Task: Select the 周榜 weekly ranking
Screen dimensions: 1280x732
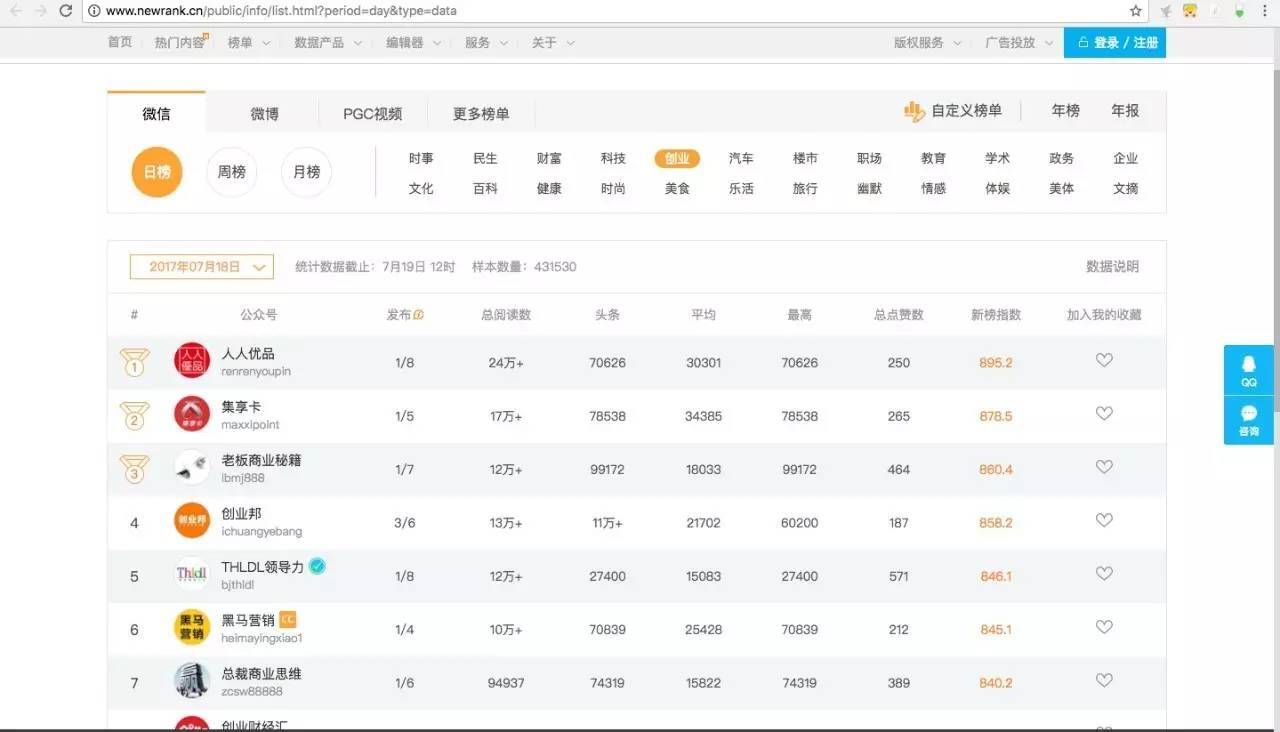Action: pos(232,172)
